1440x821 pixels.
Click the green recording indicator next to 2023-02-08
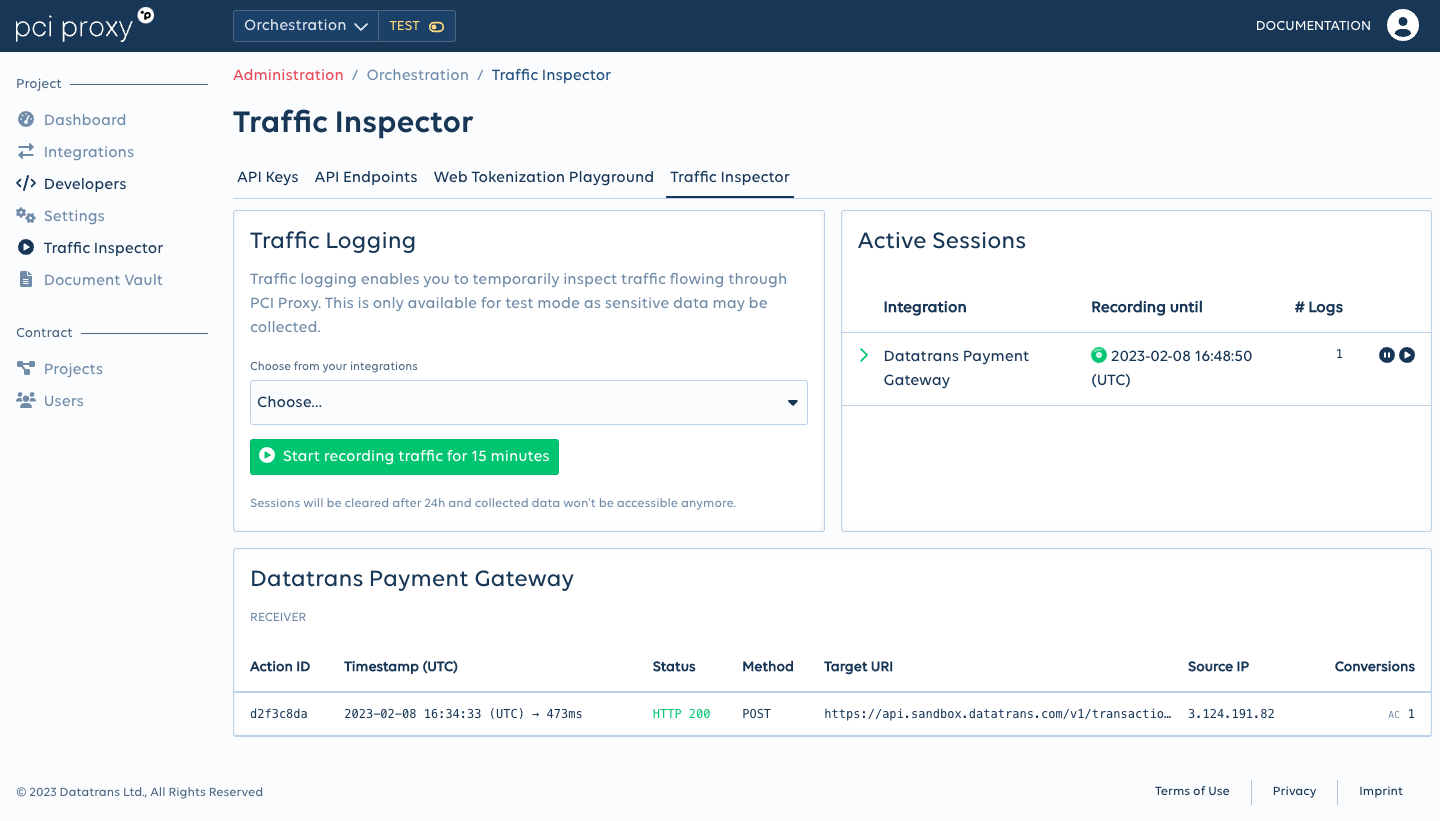(1099, 355)
